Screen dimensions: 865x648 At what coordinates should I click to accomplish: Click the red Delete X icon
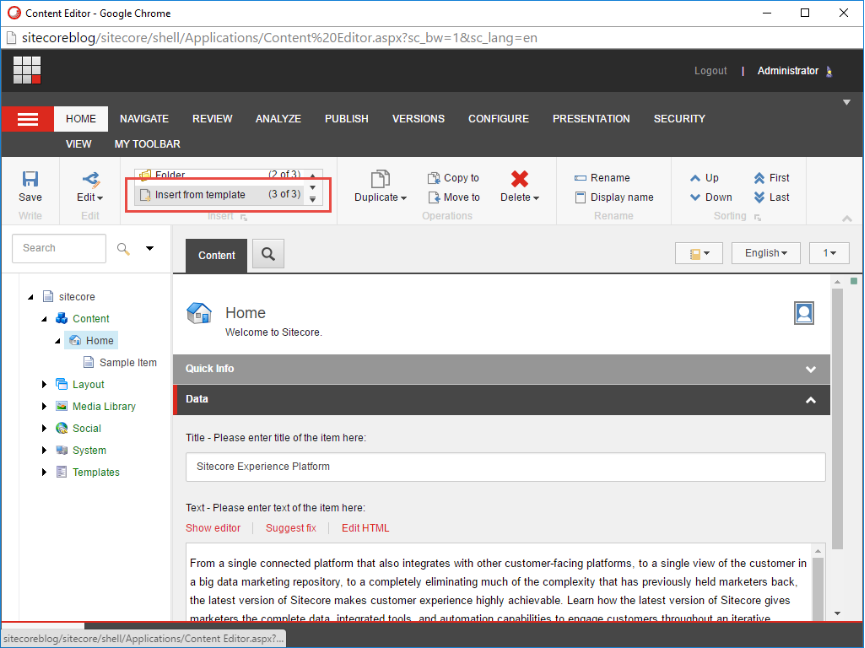[519, 179]
